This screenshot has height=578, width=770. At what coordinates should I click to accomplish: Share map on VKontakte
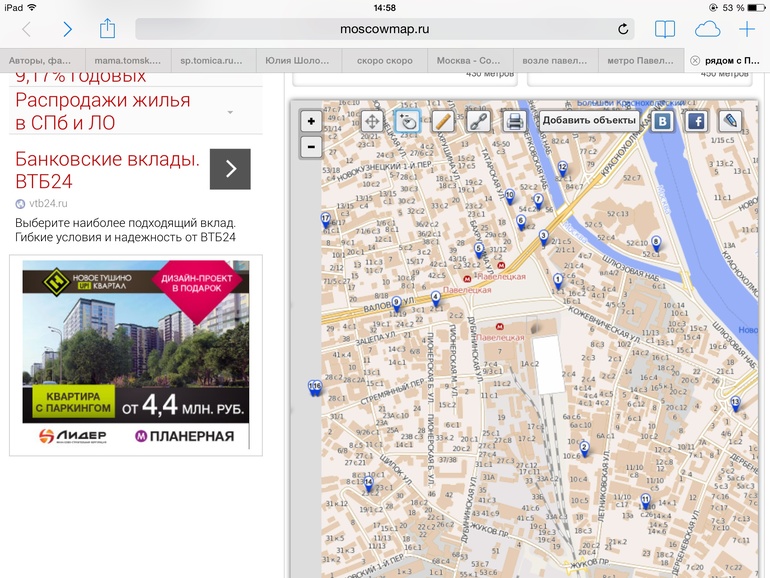tap(662, 121)
